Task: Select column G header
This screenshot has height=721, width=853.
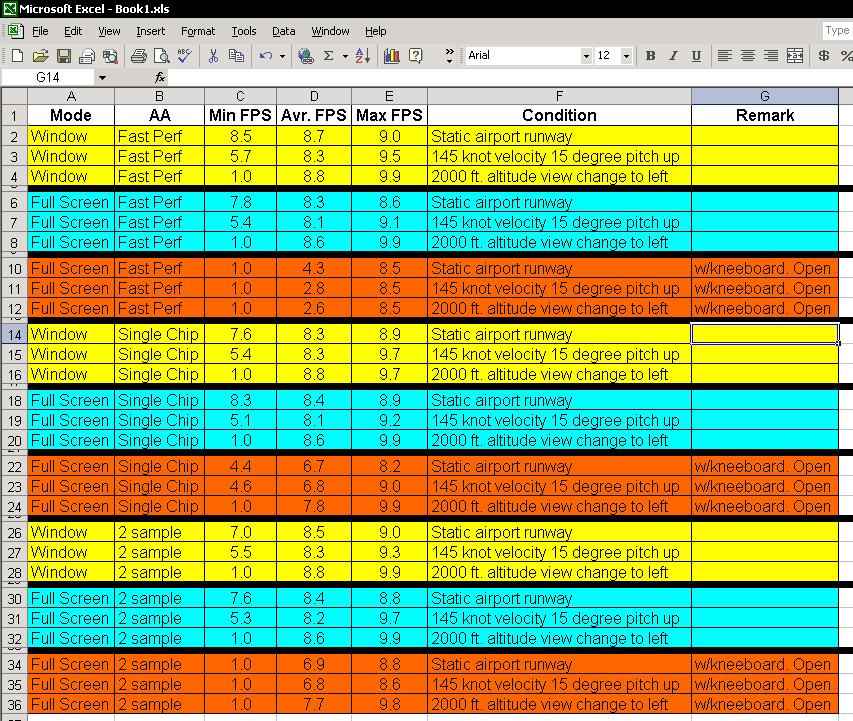Action: pos(764,96)
